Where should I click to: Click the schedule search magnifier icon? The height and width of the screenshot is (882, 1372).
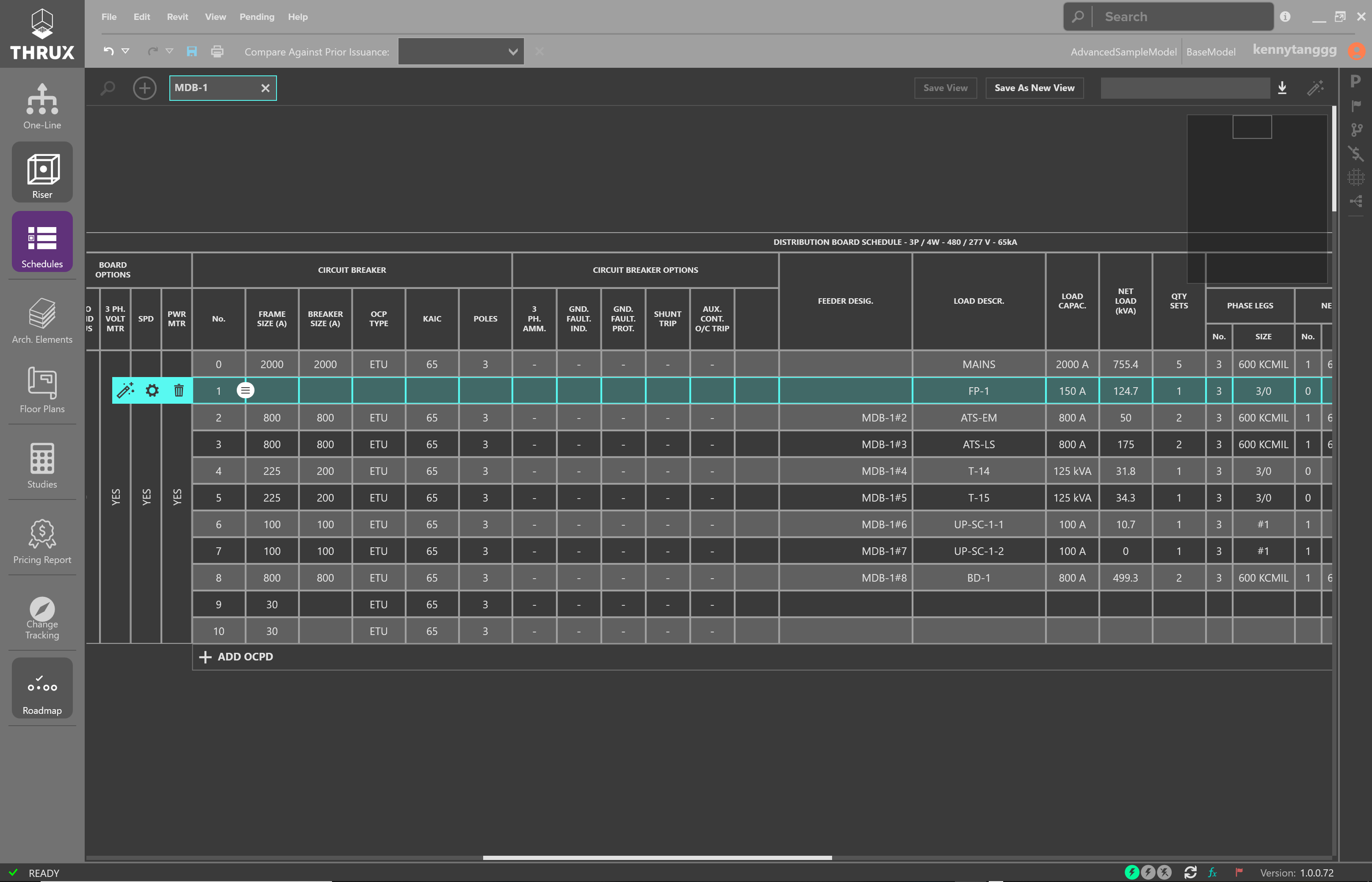click(x=108, y=88)
